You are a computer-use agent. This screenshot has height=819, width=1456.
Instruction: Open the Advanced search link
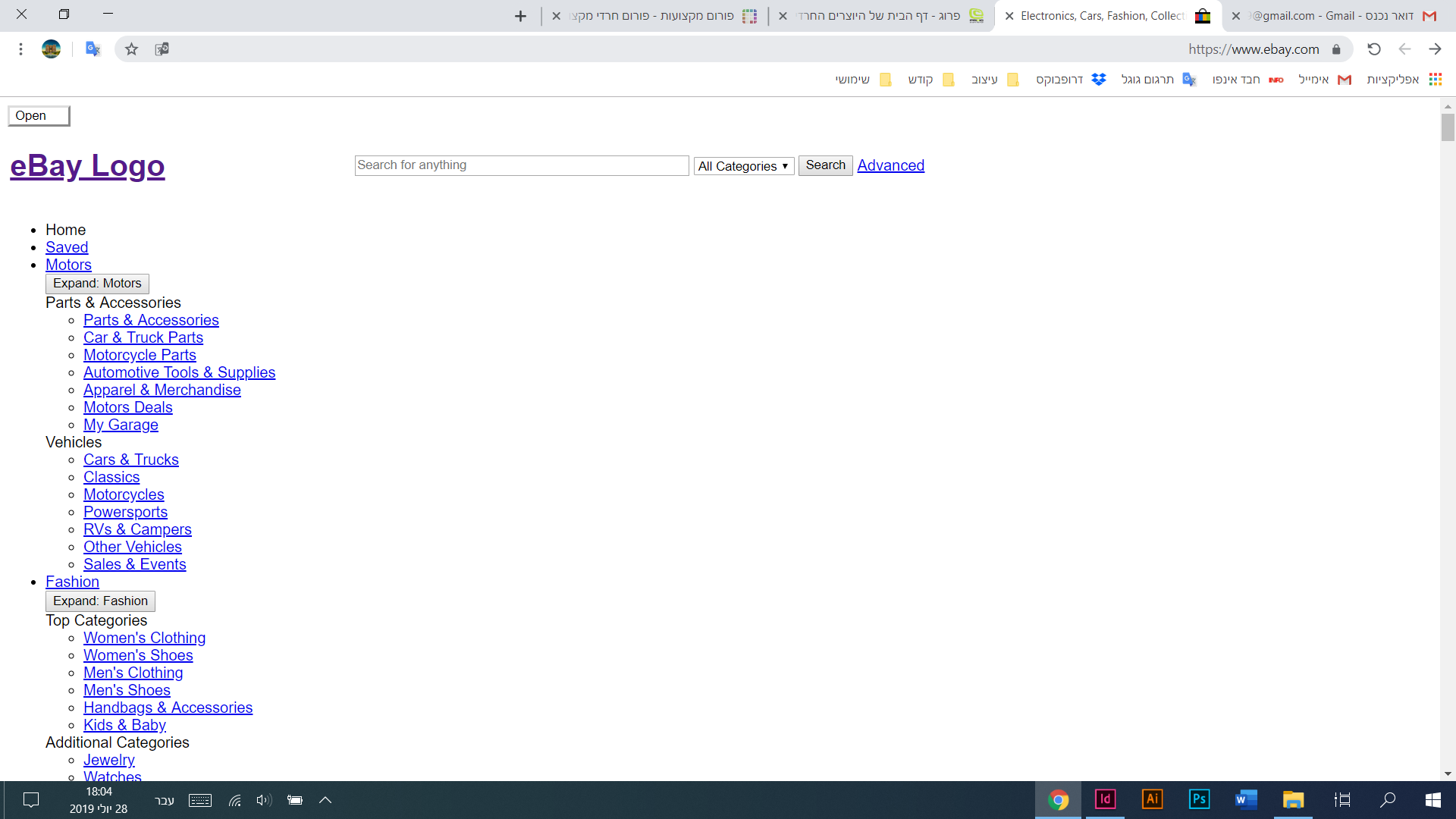(x=890, y=165)
